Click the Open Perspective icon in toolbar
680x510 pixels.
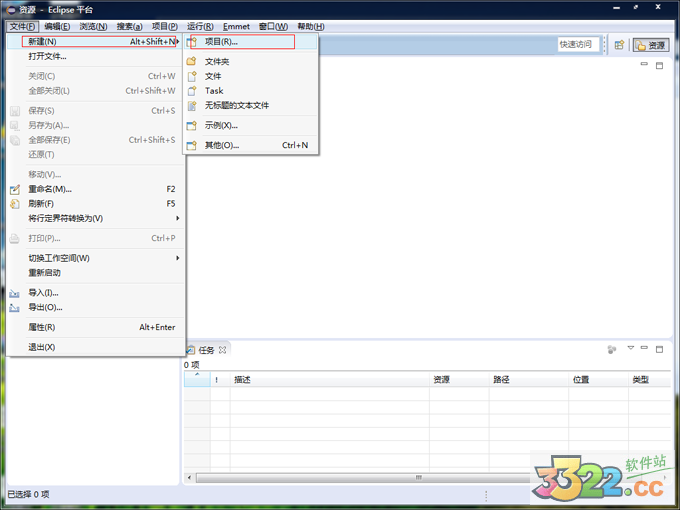tap(619, 45)
